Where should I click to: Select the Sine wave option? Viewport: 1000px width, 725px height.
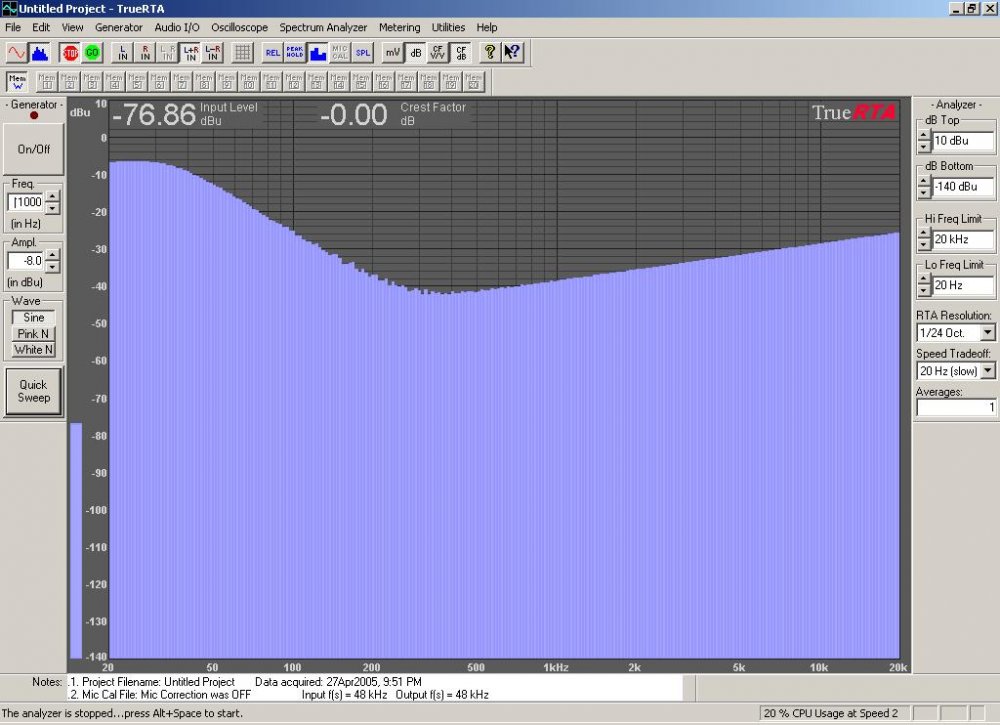point(34,317)
